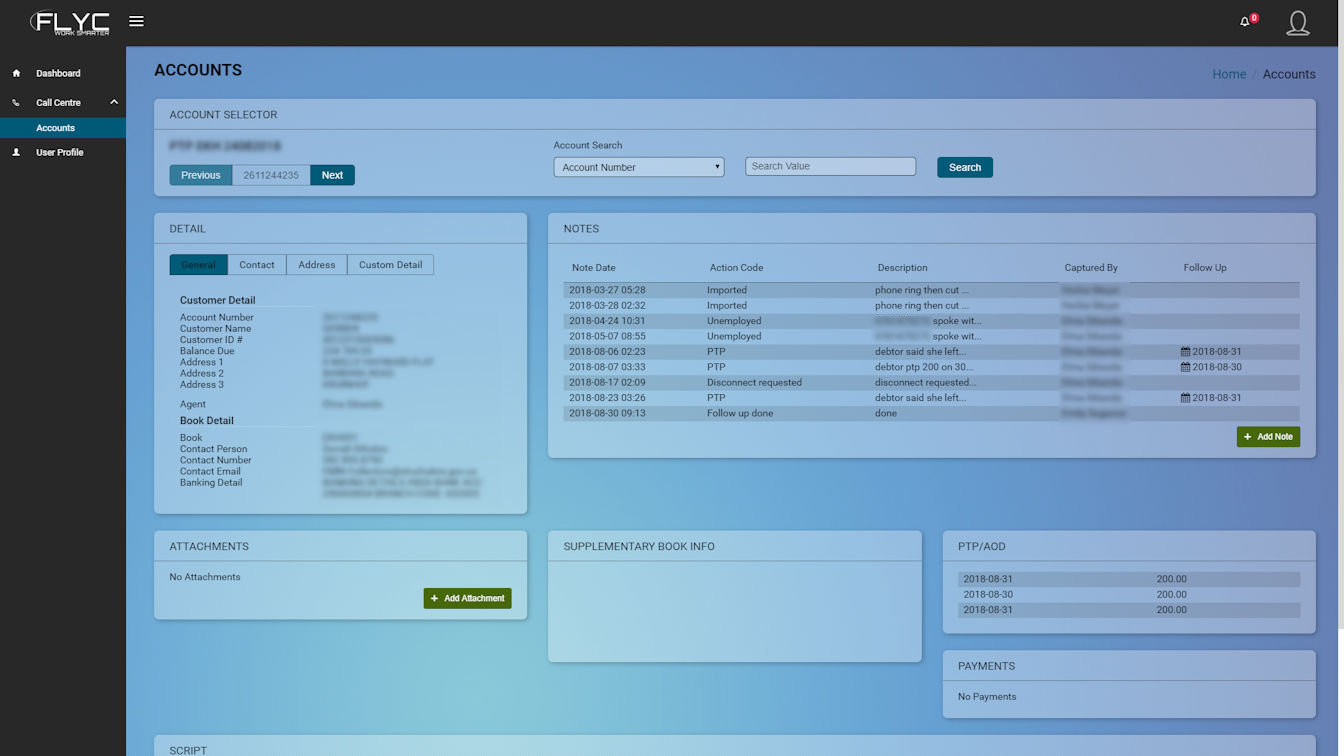Open the user profile avatar menu
This screenshot has height=756, width=1344.
point(1298,23)
